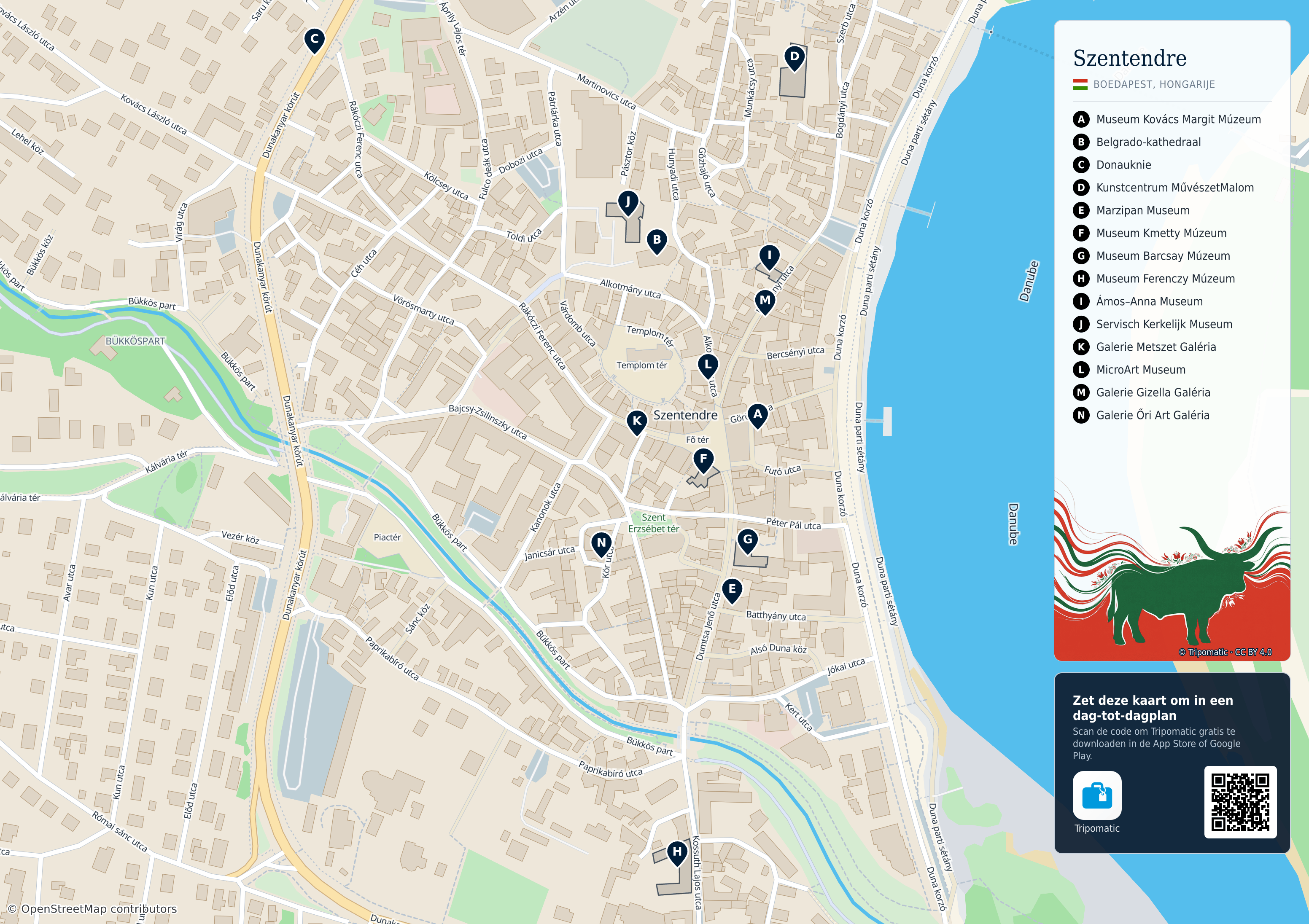Select map pin K Metszet Galéria
The image size is (1309, 924).
637,422
